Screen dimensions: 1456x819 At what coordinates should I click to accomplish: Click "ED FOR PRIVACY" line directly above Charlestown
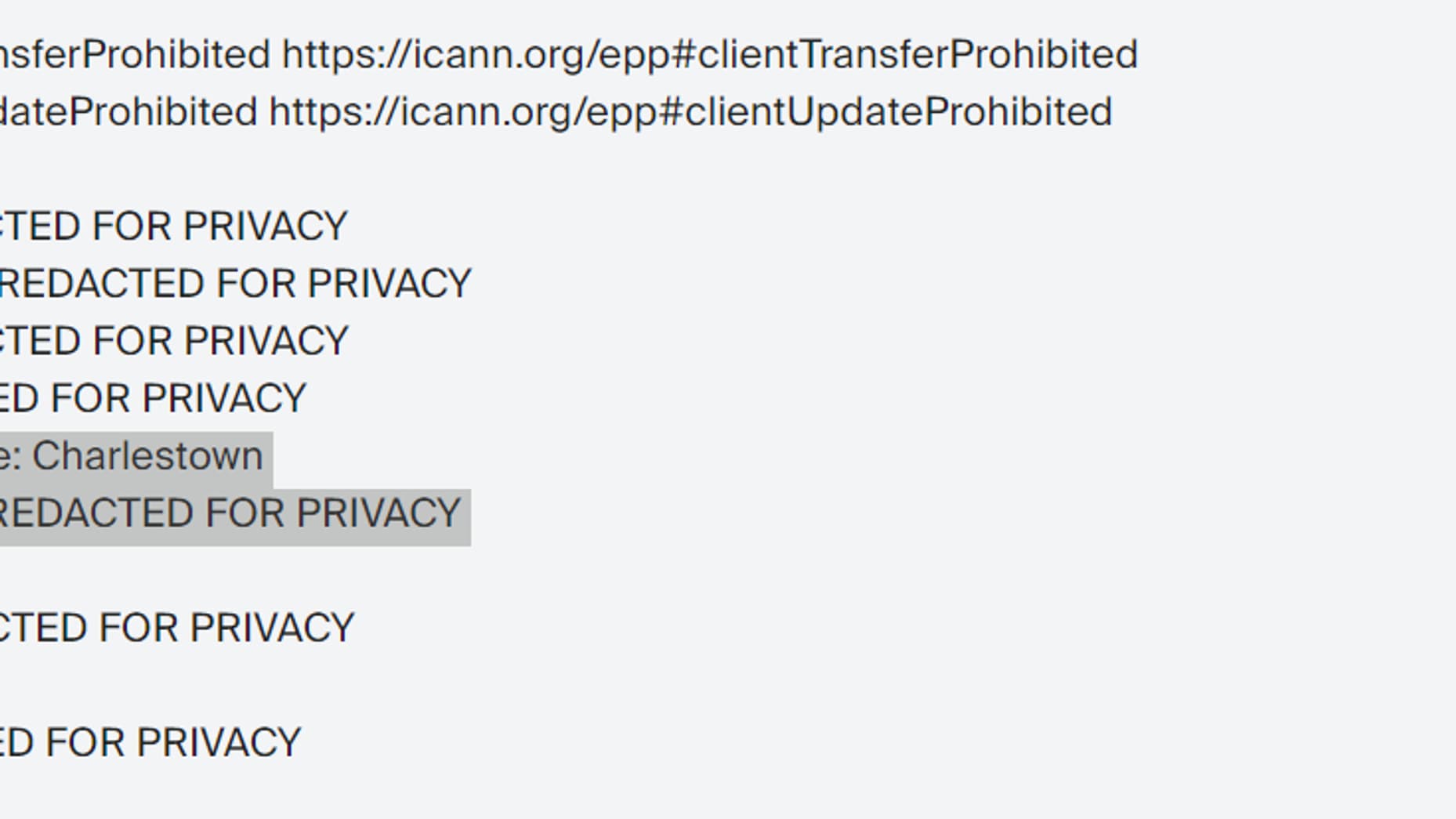153,398
